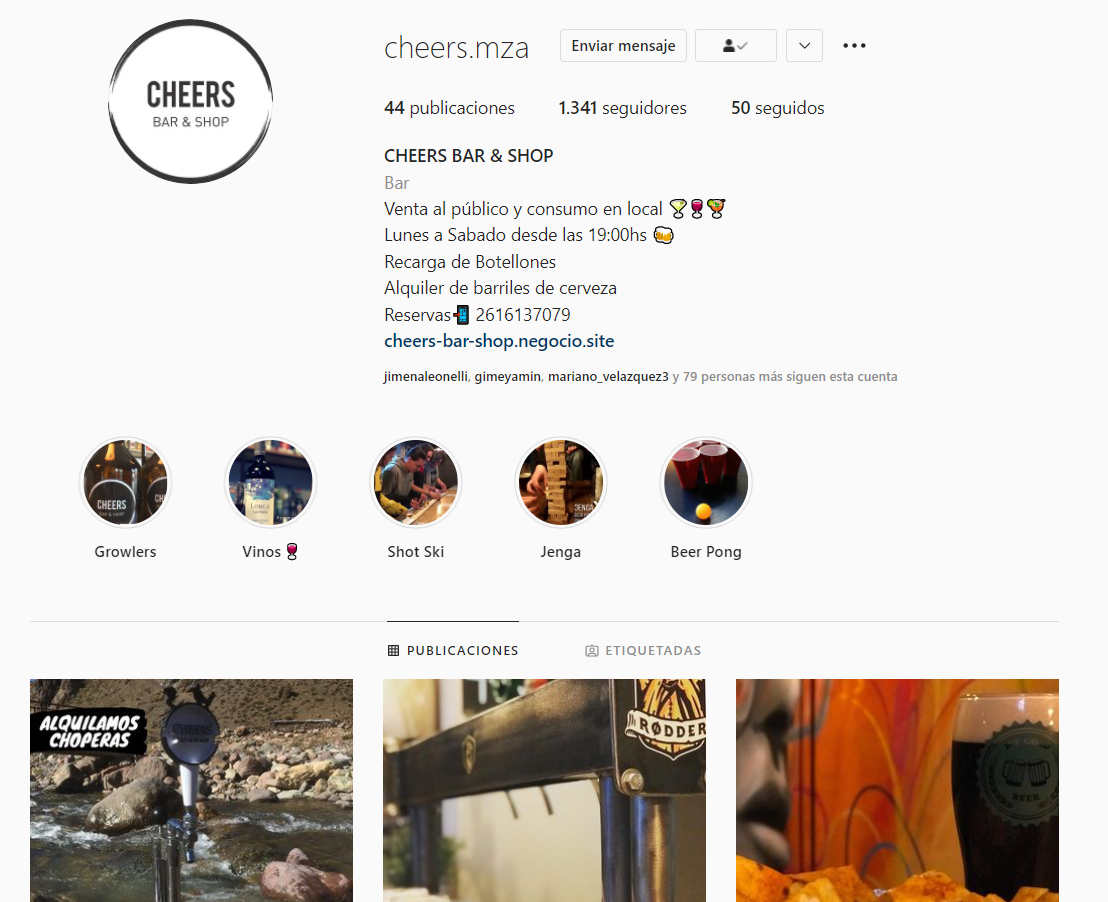Open the dark beer glass post
Screen dimensions: 1108x902
897,790
